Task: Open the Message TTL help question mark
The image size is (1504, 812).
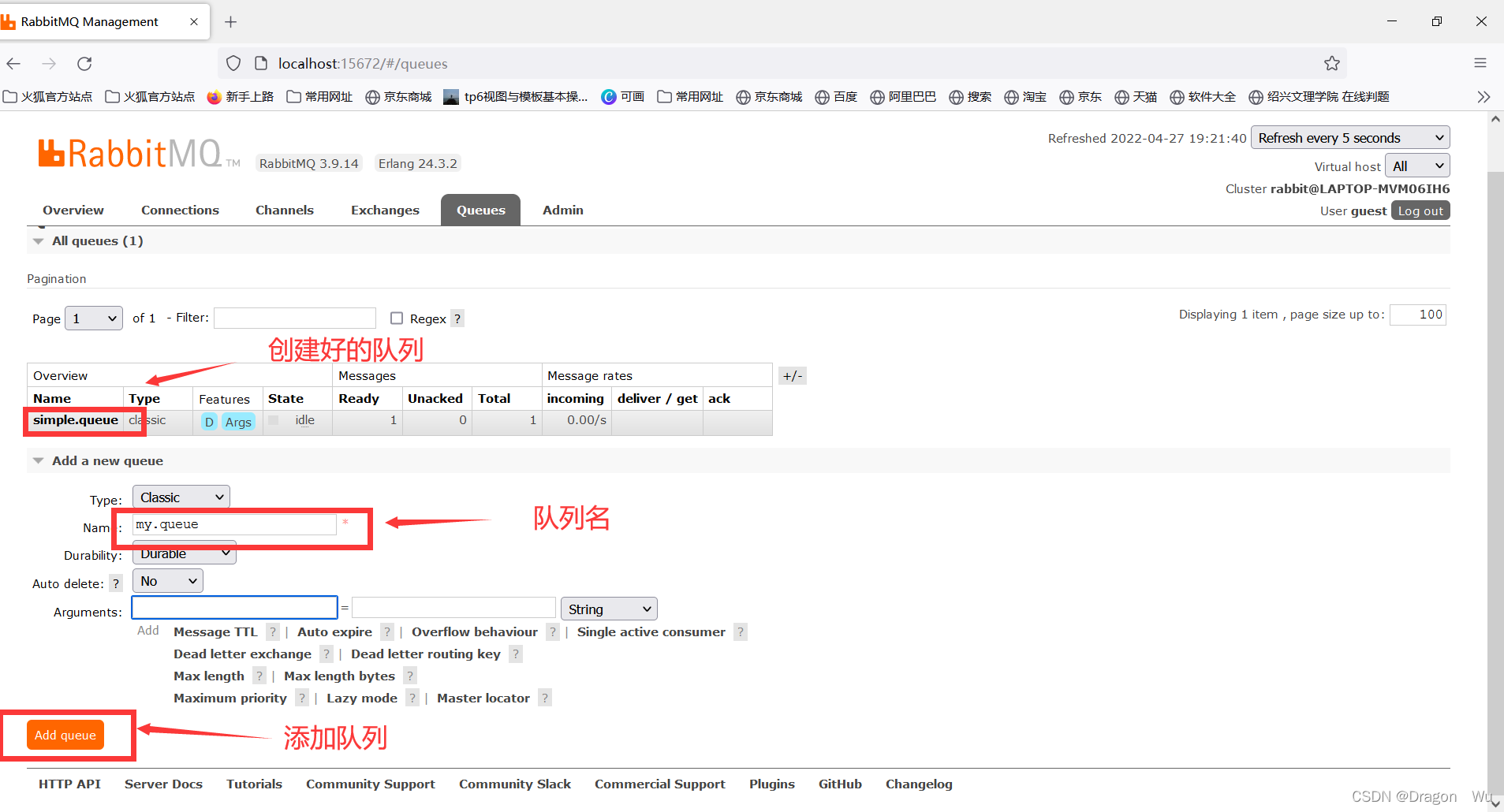Action: [272, 631]
